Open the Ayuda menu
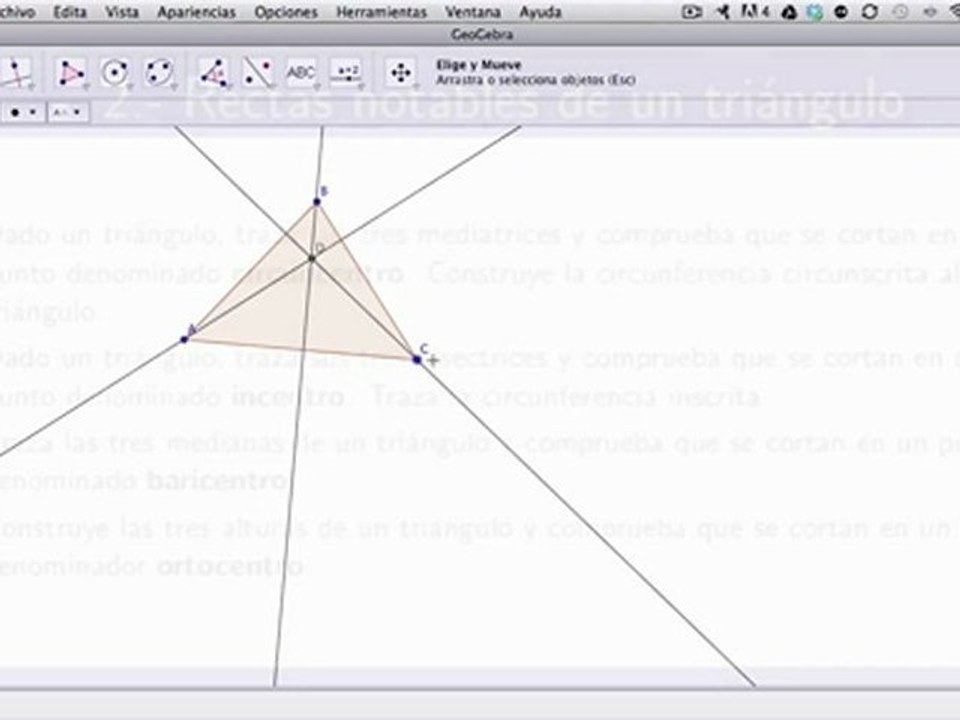 click(540, 12)
